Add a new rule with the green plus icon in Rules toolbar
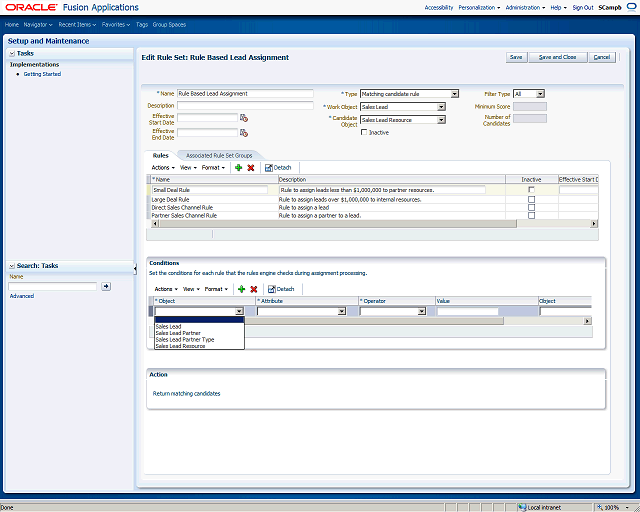Image resolution: width=640 pixels, height=512 pixels. tap(239, 167)
